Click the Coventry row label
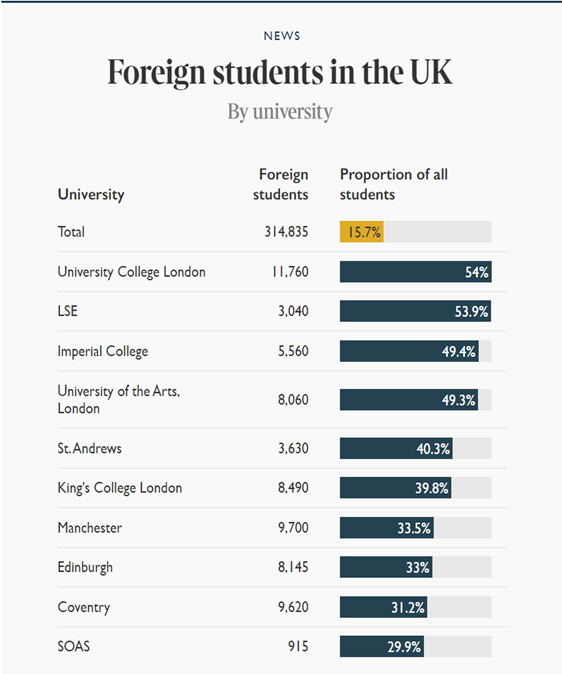The width and height of the screenshot is (562, 674). coord(84,607)
